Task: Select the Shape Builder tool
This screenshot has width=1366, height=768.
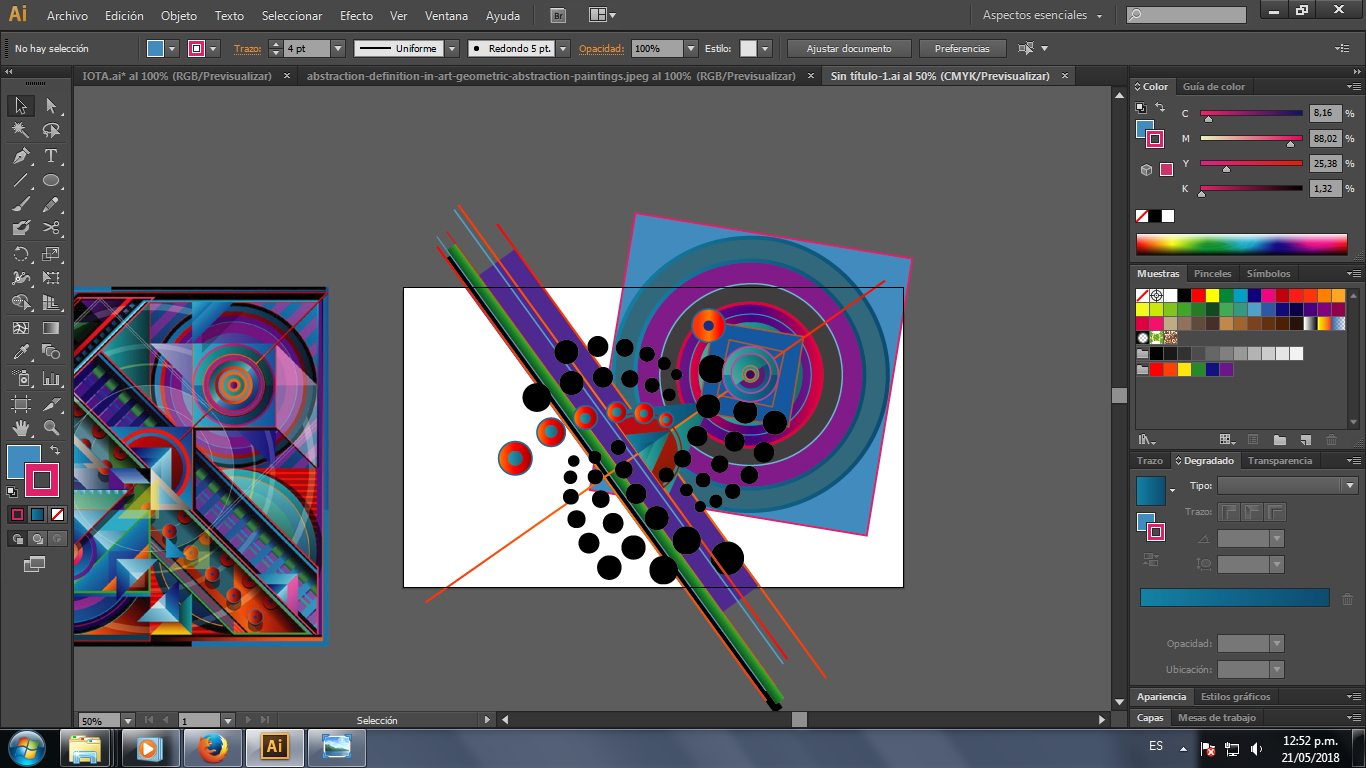Action: (21, 302)
